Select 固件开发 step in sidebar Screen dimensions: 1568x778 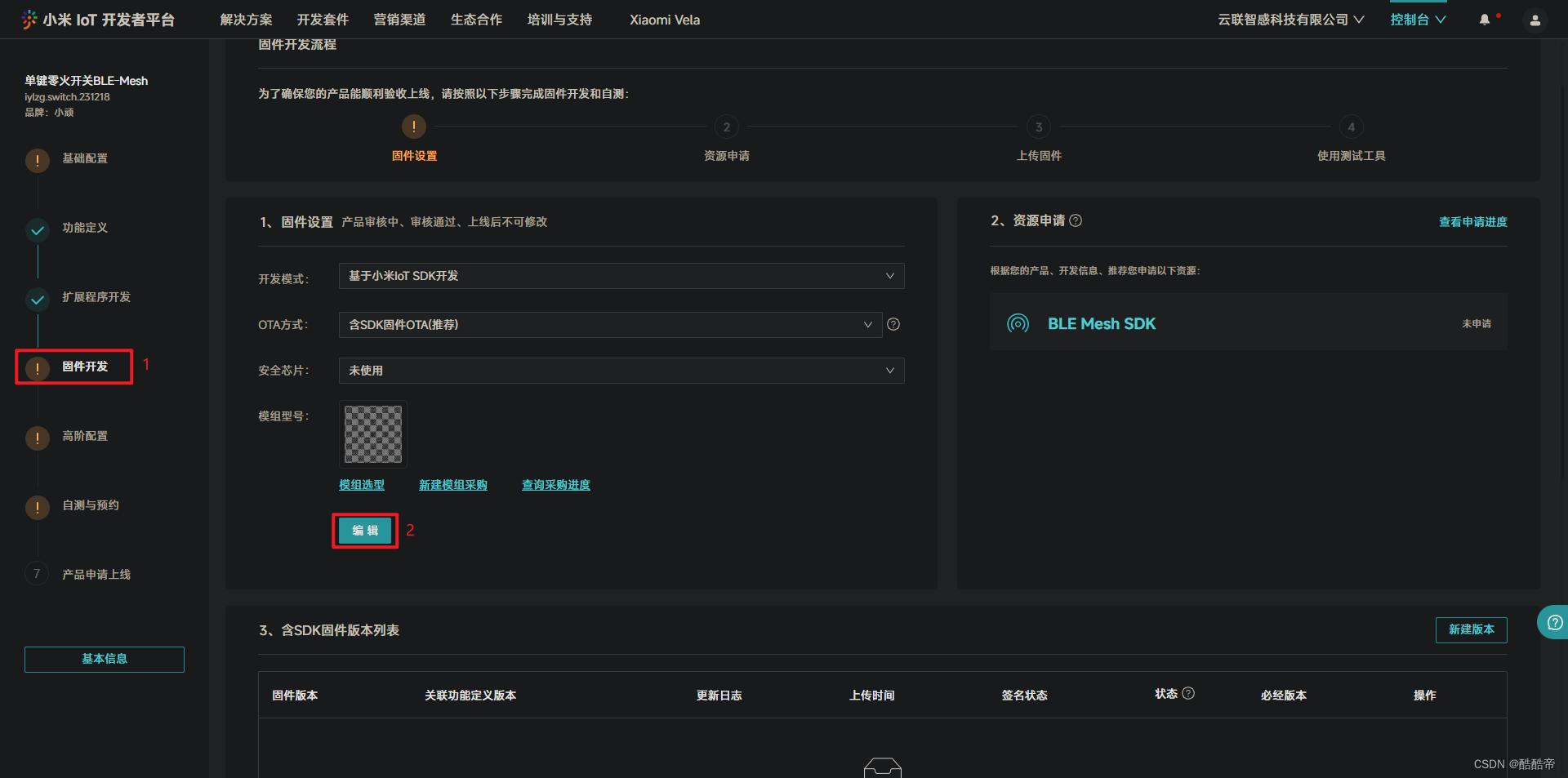pyautogui.click(x=85, y=367)
